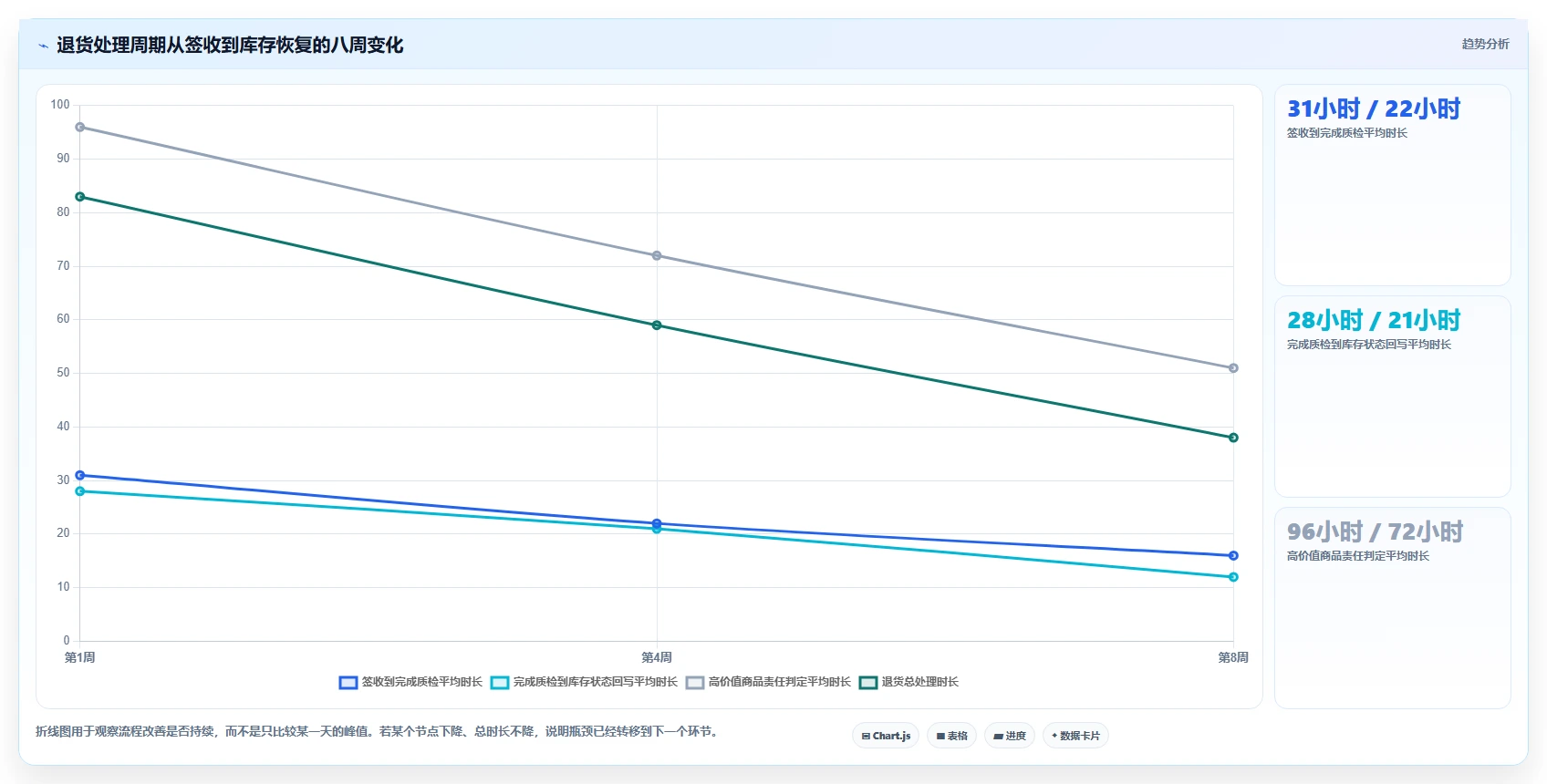Click the 96小时 / 72小时 stat card
This screenshot has width=1547, height=784.
pyautogui.click(x=1392, y=608)
